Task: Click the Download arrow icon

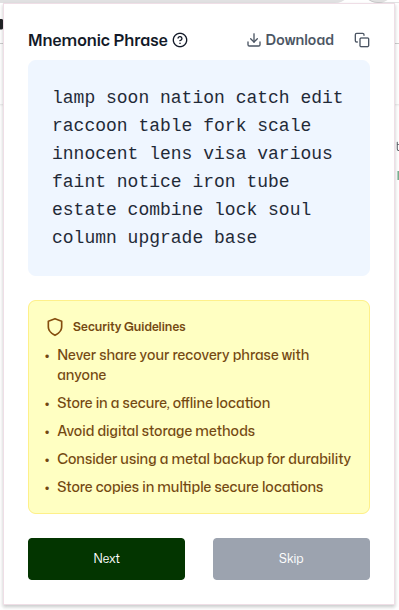Action: click(254, 40)
